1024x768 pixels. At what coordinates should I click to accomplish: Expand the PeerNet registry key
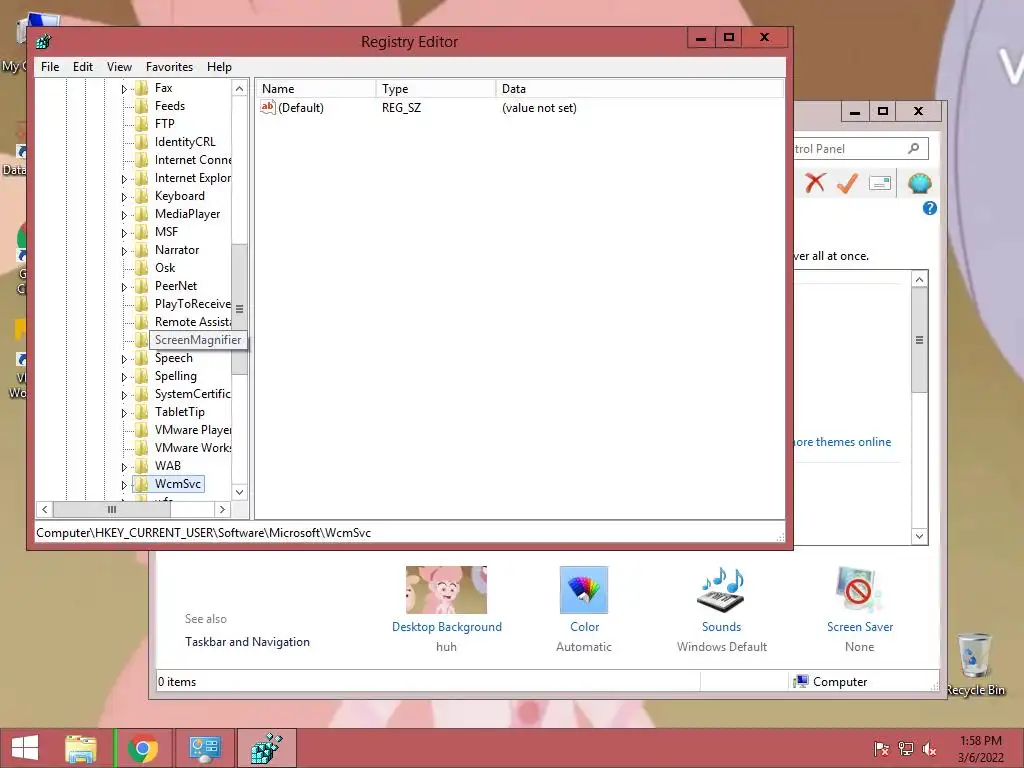pos(124,287)
